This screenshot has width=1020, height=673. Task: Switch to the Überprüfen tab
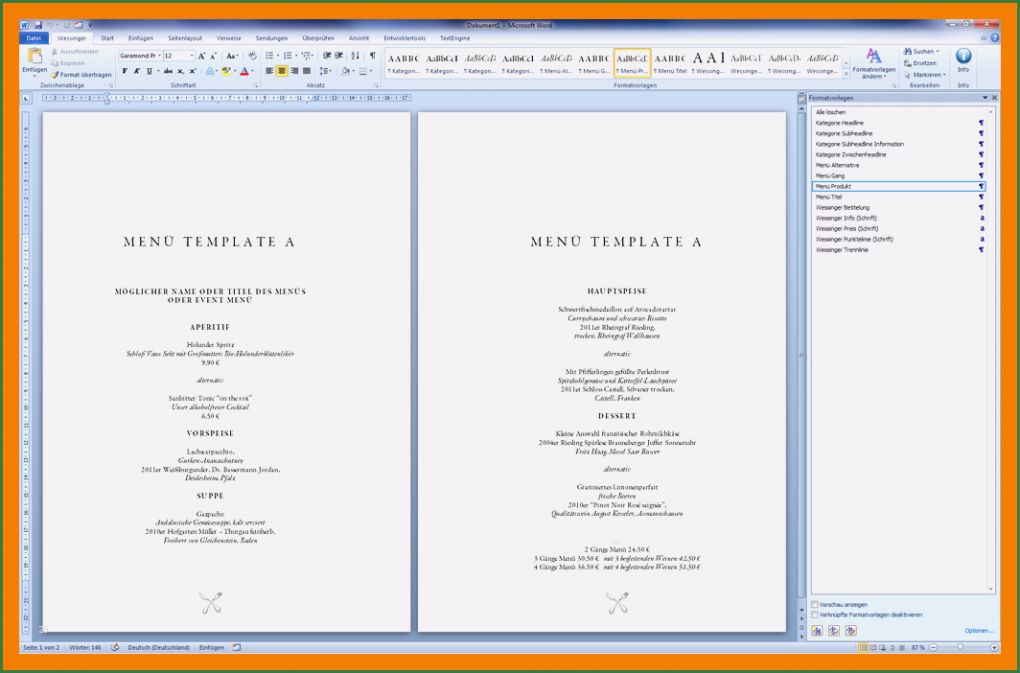point(318,38)
